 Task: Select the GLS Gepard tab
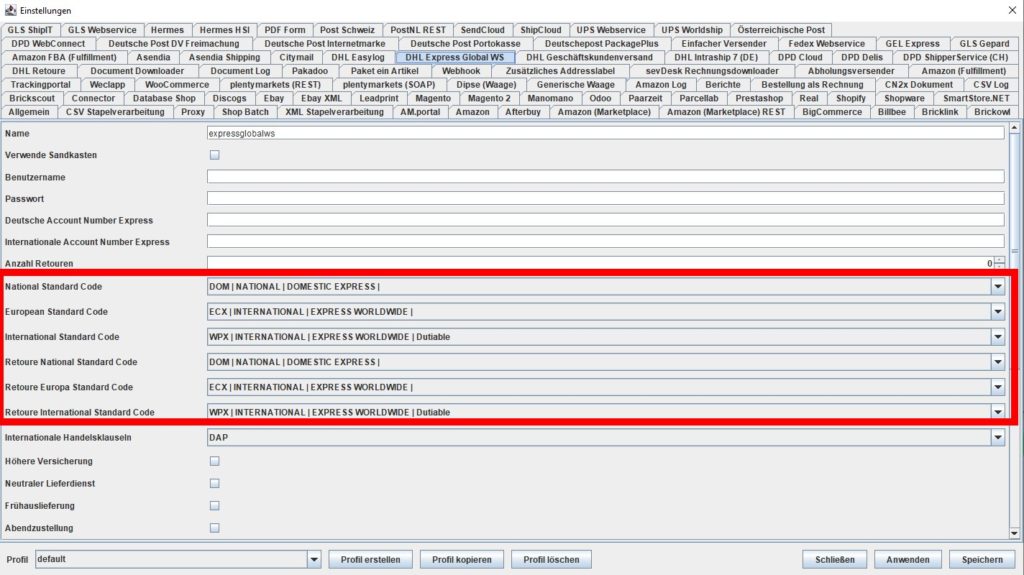point(984,44)
